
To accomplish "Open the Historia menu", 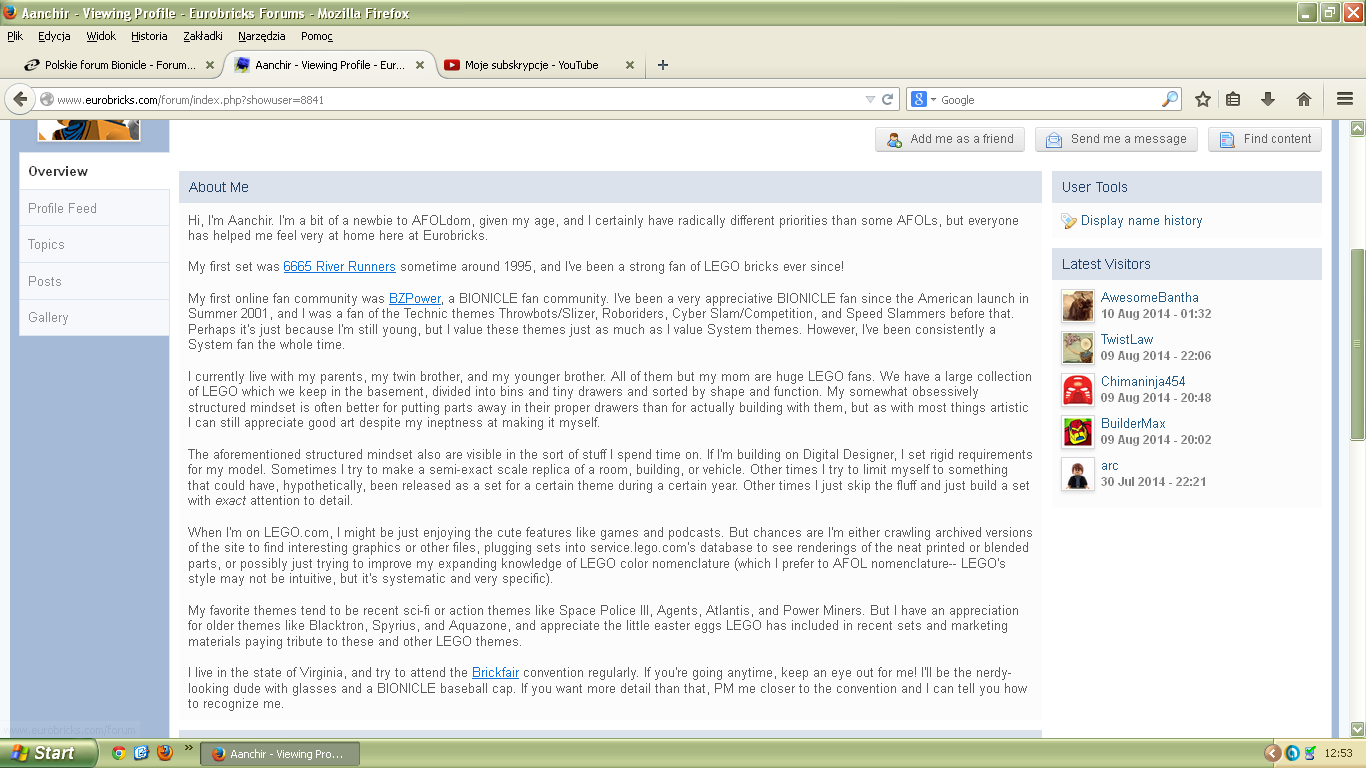I will [x=149, y=36].
